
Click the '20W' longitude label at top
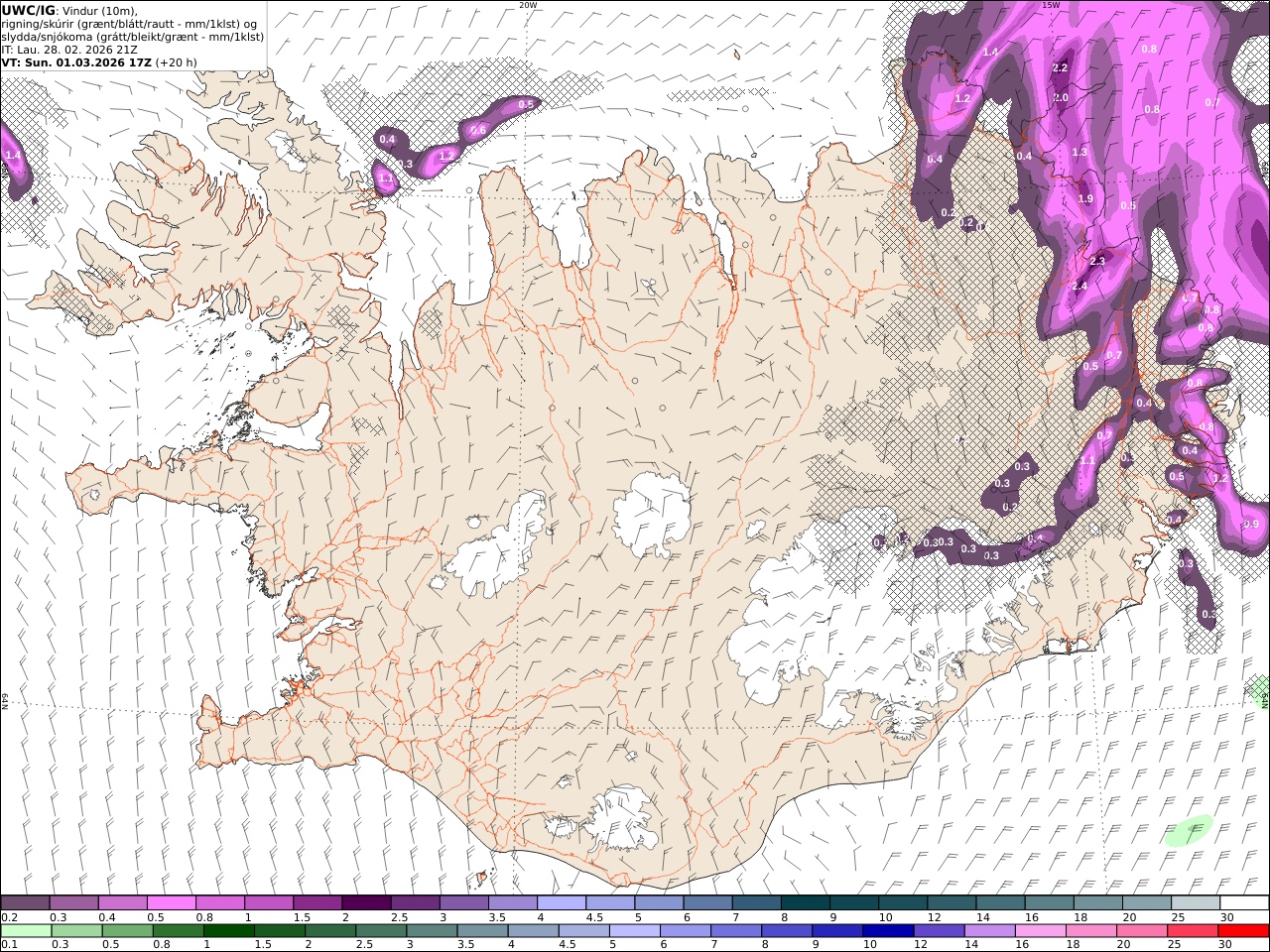[x=527, y=5]
